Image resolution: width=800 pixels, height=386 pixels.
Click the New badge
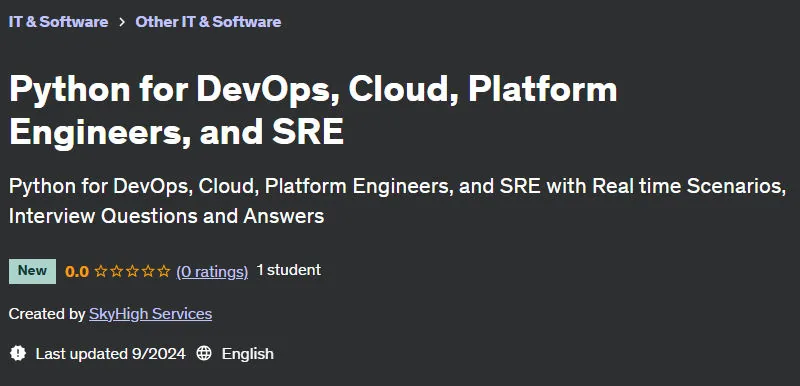[32, 271]
